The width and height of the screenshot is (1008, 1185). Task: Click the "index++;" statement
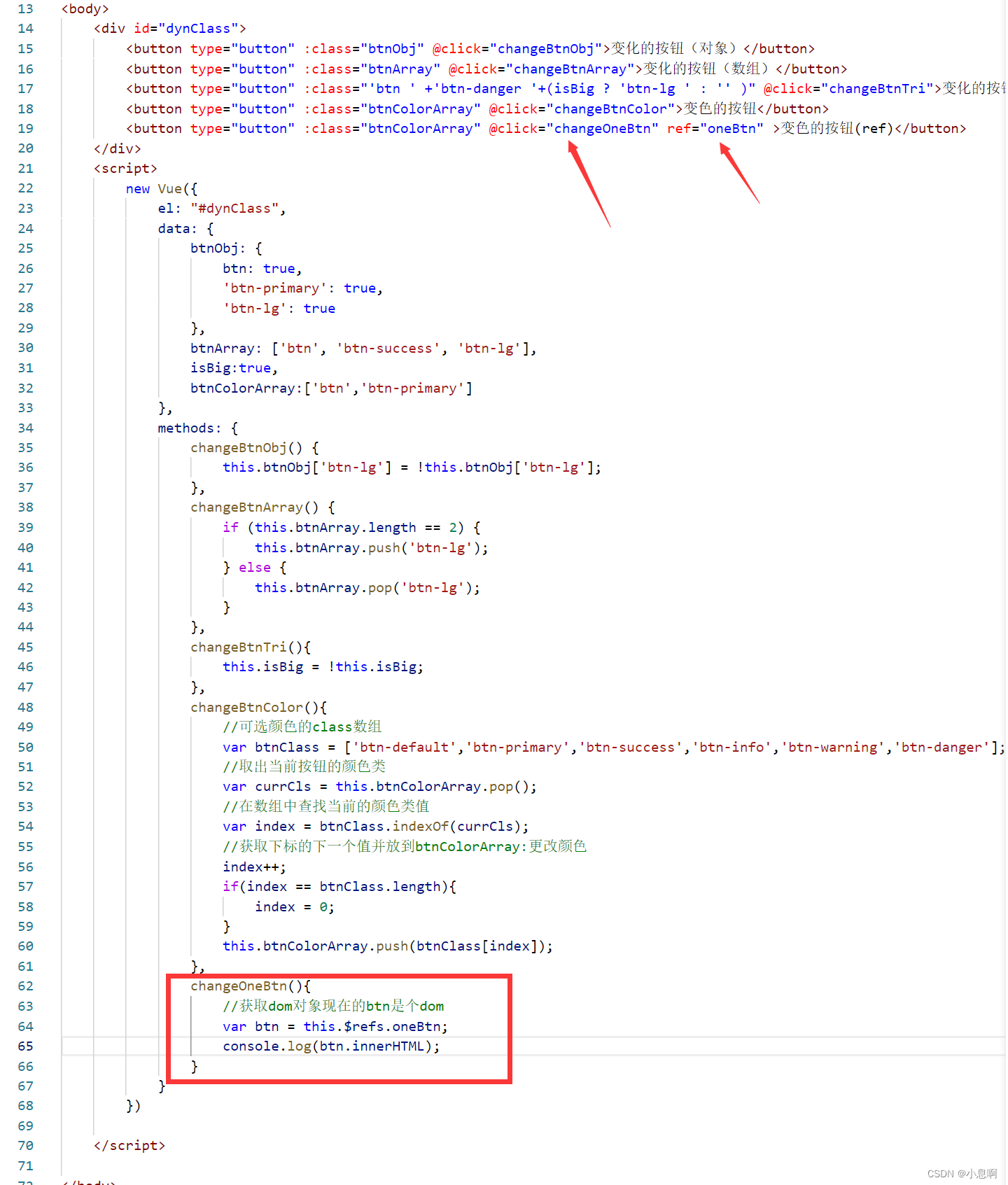(x=255, y=867)
